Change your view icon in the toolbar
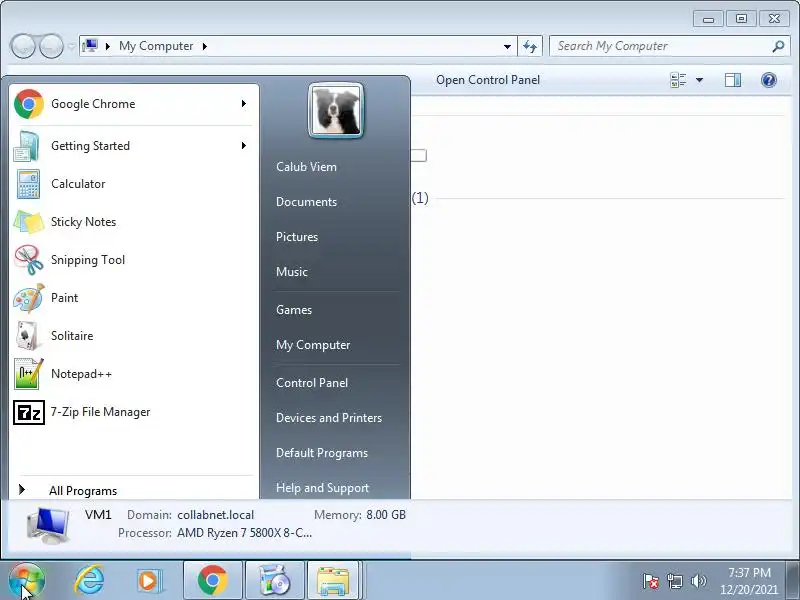800x600 pixels. pyautogui.click(x=678, y=80)
